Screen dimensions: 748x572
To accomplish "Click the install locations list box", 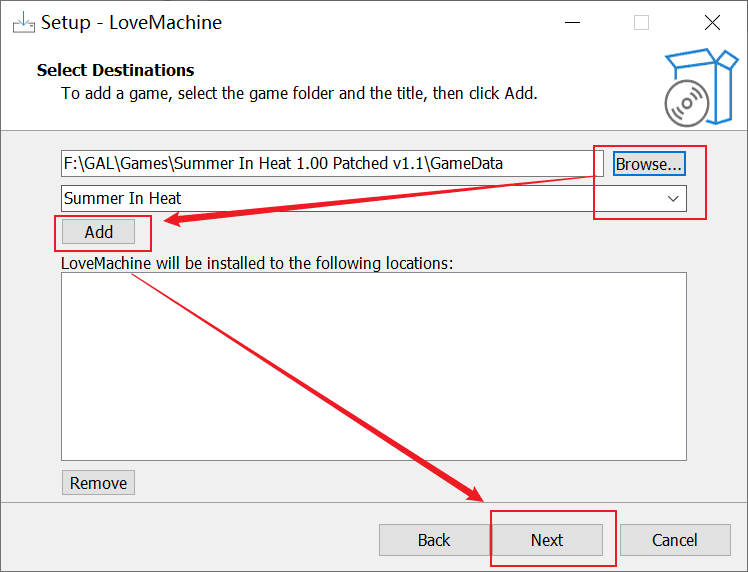I will click(374, 366).
